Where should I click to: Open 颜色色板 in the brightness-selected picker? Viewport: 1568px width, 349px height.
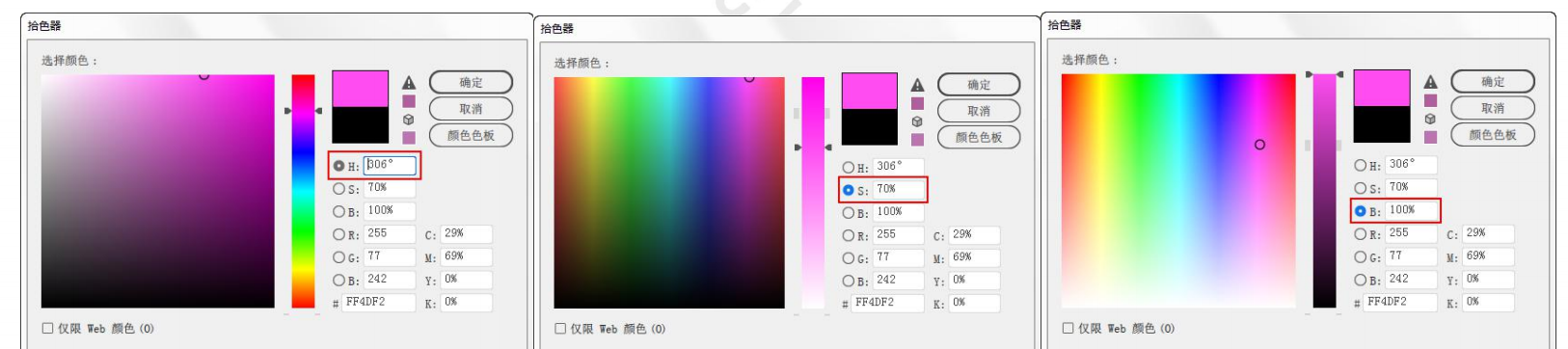point(1493,135)
